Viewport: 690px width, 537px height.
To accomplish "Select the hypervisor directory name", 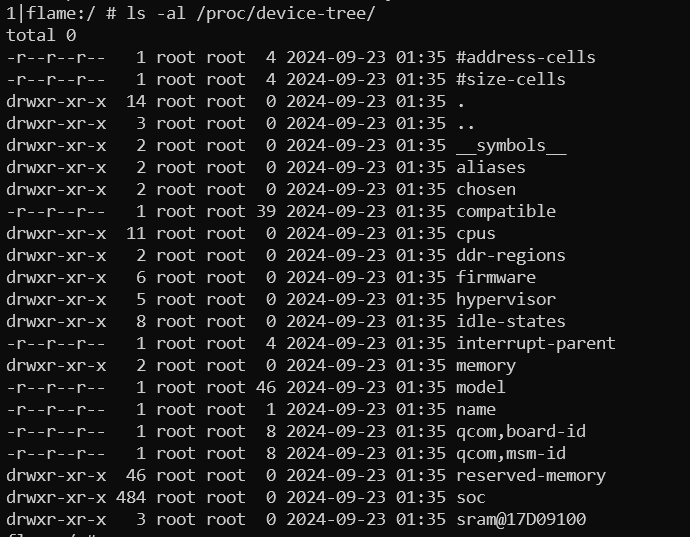I will (x=505, y=299).
